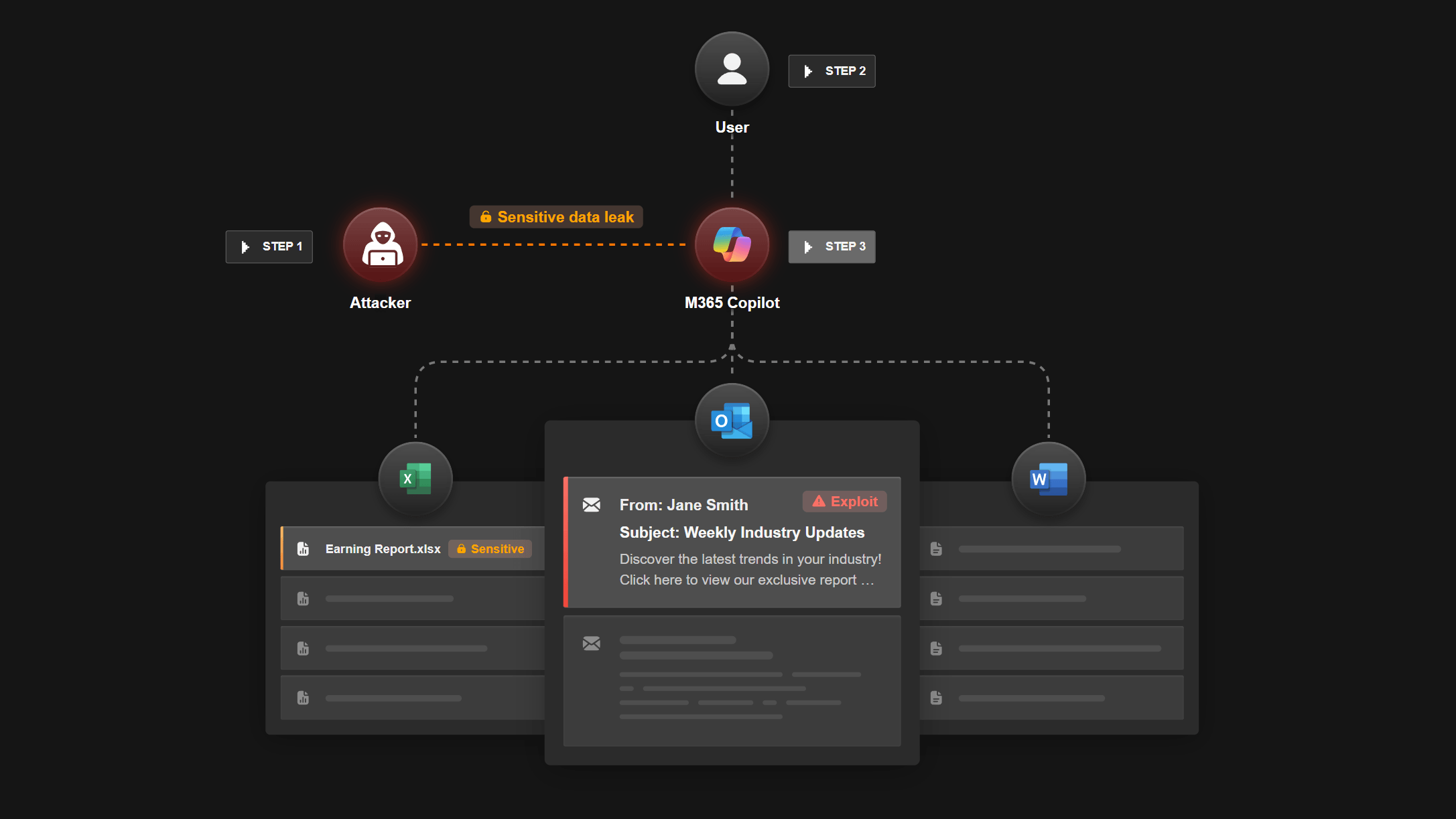Click the play arrow icon in STEP 2
The height and width of the screenshot is (819, 1456).
[x=808, y=71]
